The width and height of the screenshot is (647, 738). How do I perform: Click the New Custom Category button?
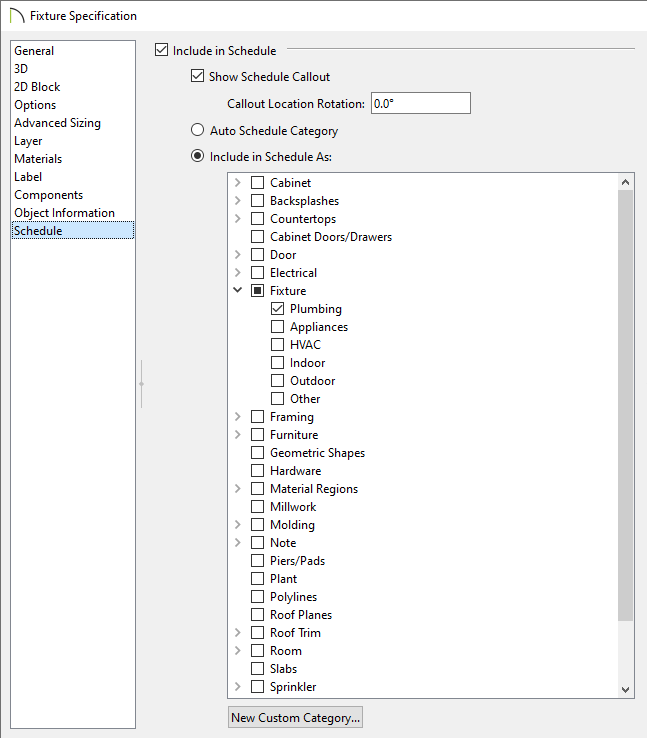[x=295, y=718]
